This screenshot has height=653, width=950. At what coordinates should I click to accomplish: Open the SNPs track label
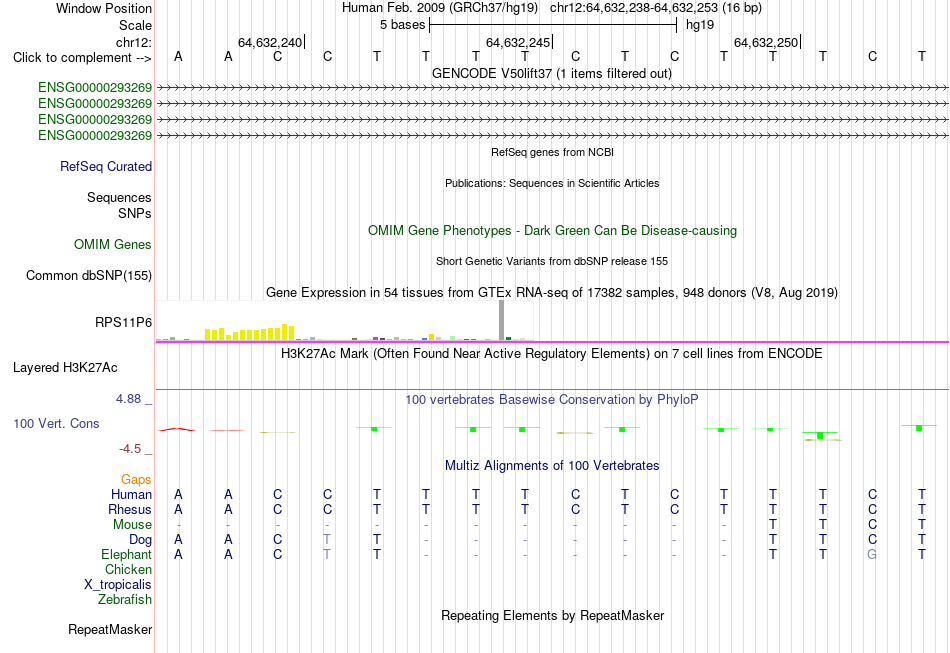pyautogui.click(x=135, y=213)
